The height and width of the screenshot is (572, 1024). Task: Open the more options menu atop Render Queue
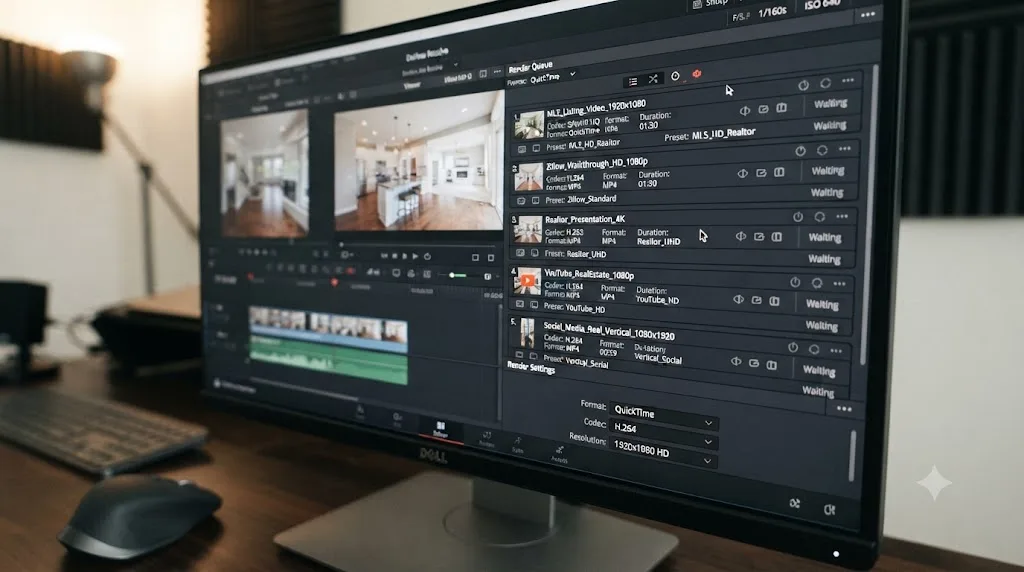[848, 81]
